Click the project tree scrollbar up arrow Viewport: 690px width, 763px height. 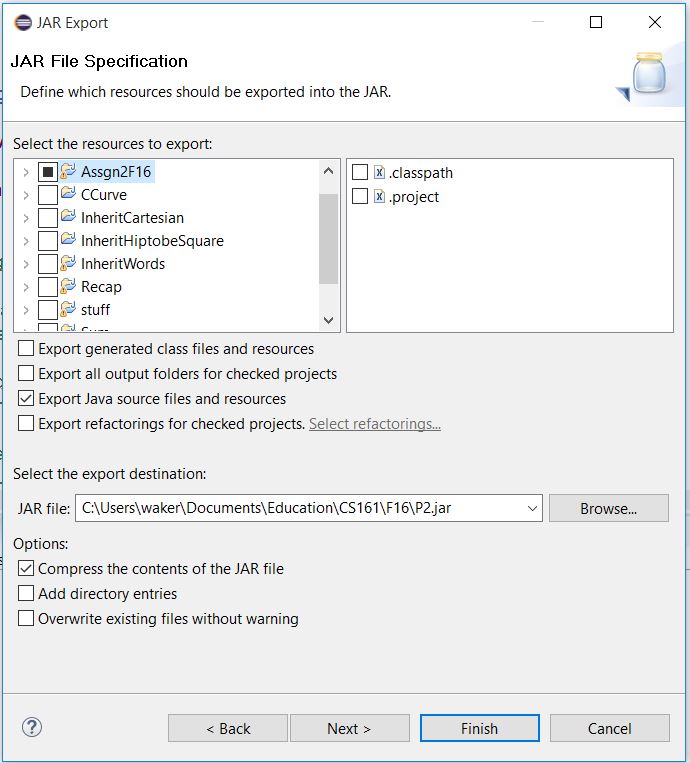[x=328, y=171]
